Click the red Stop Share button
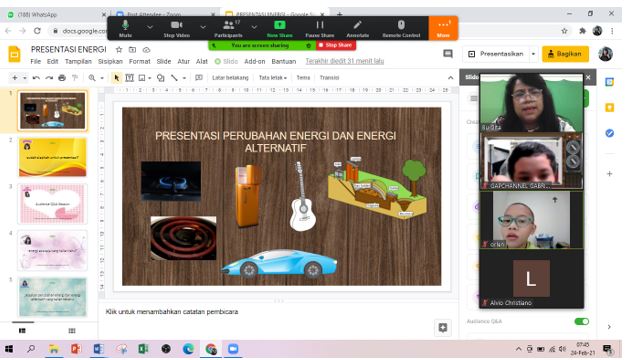The height and width of the screenshot is (360, 626). pos(336,45)
